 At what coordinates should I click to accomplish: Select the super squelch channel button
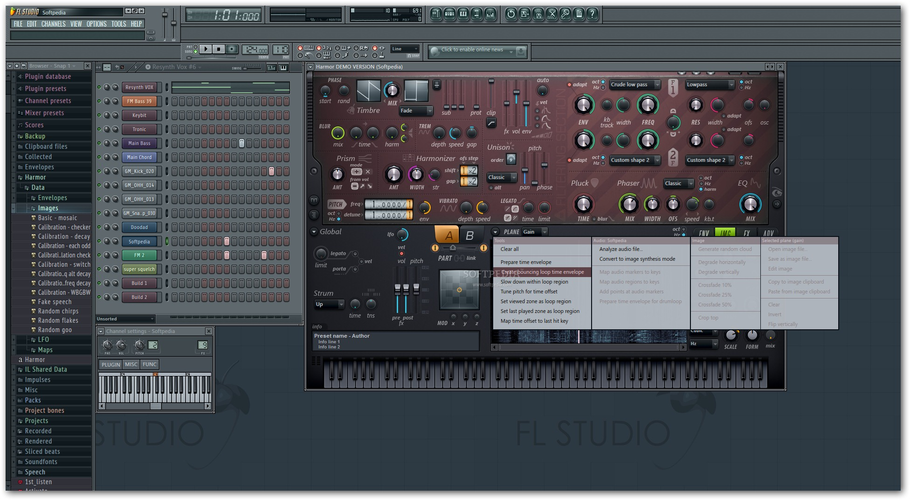pos(139,269)
